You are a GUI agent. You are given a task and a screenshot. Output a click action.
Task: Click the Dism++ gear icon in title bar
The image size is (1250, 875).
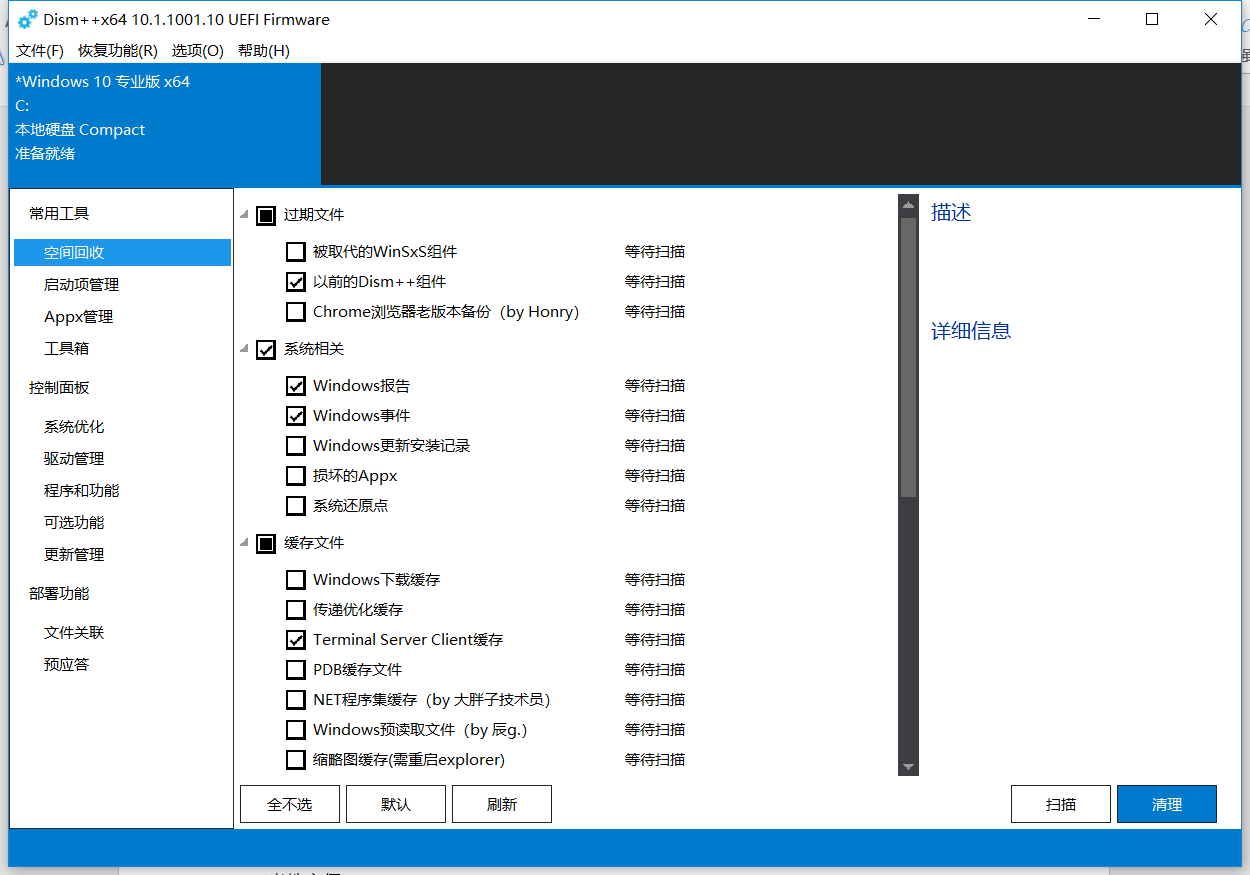click(25, 18)
